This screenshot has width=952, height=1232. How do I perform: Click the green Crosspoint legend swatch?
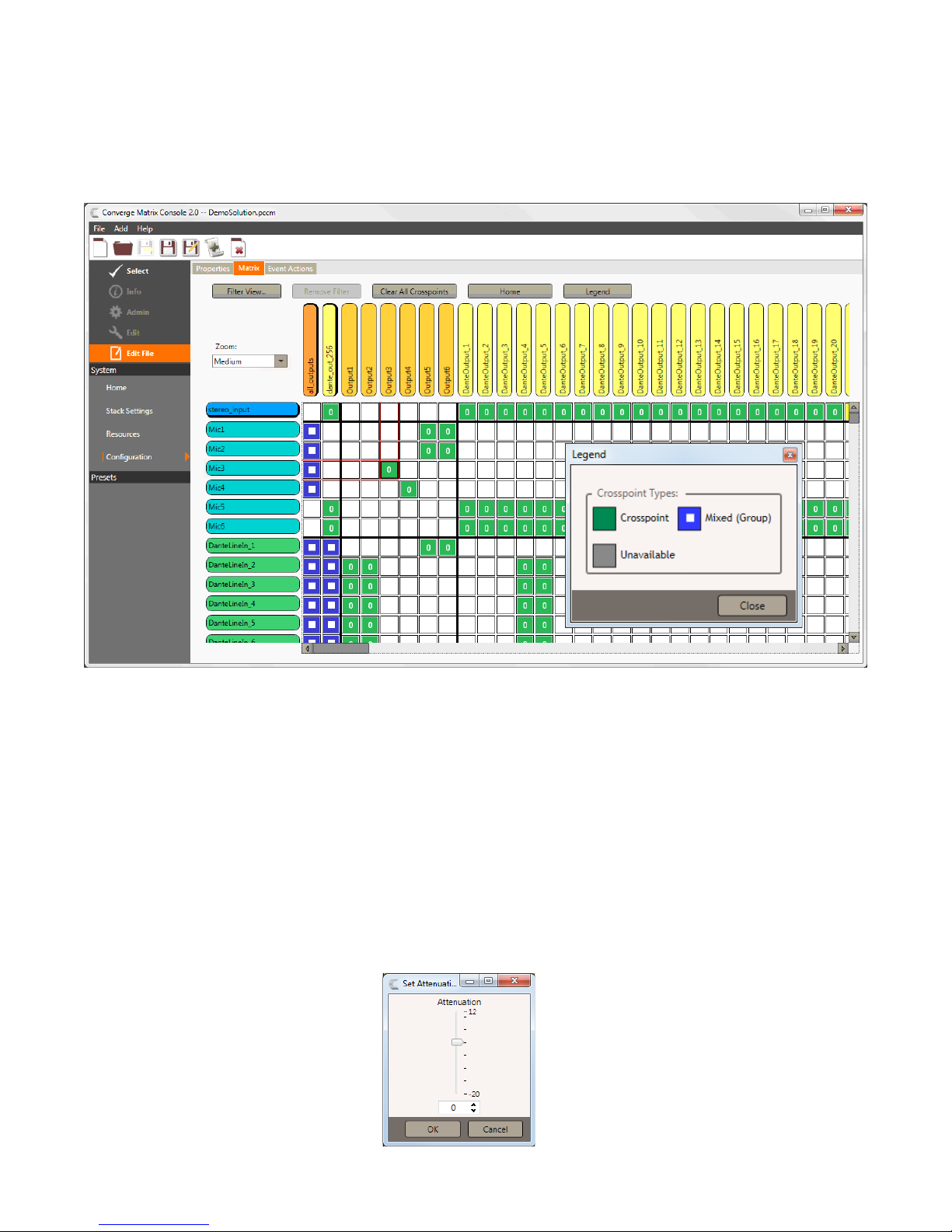(604, 518)
